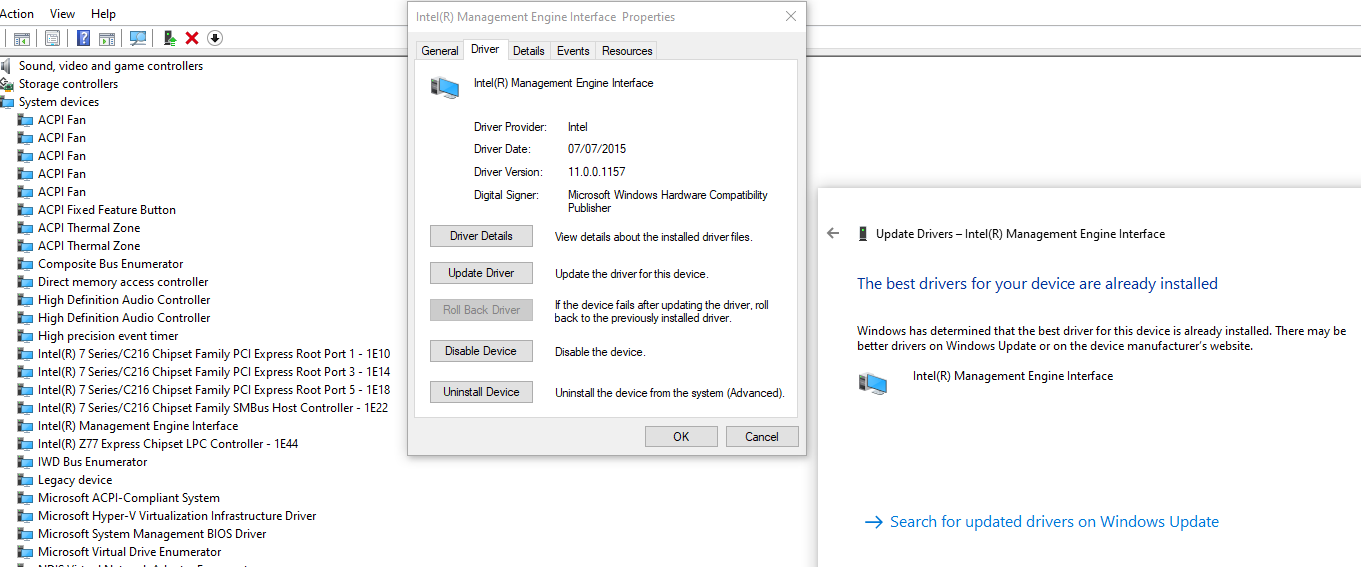Switch to the Details tab

tap(529, 51)
